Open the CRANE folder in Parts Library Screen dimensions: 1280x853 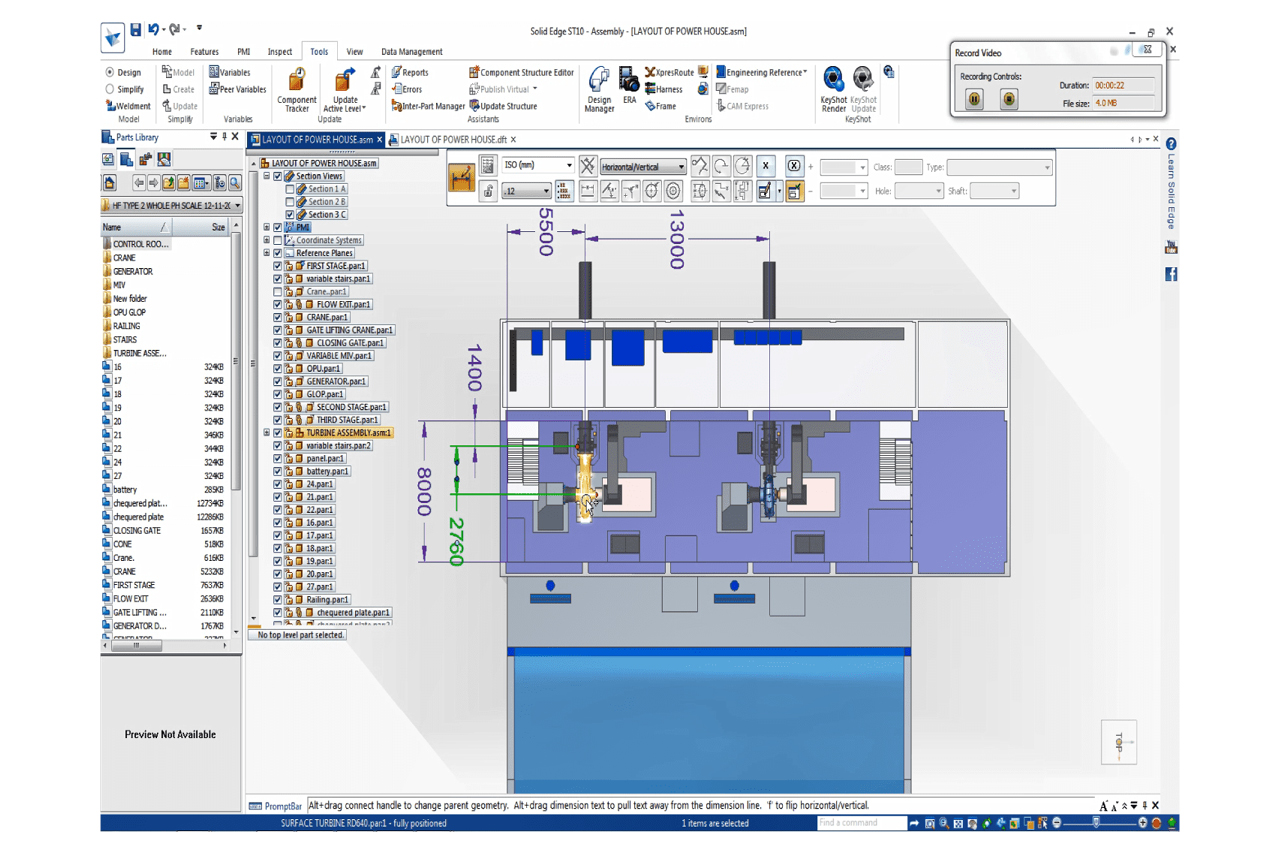[124, 258]
